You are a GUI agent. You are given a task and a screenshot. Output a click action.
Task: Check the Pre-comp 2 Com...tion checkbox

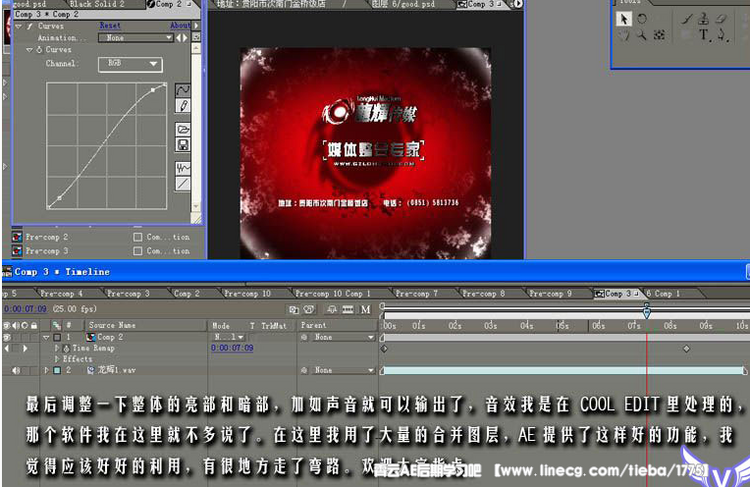coord(138,237)
